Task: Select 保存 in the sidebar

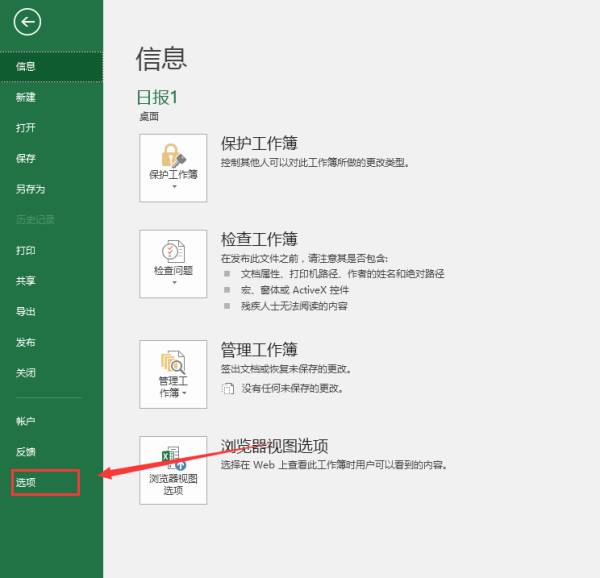Action: (x=51, y=158)
